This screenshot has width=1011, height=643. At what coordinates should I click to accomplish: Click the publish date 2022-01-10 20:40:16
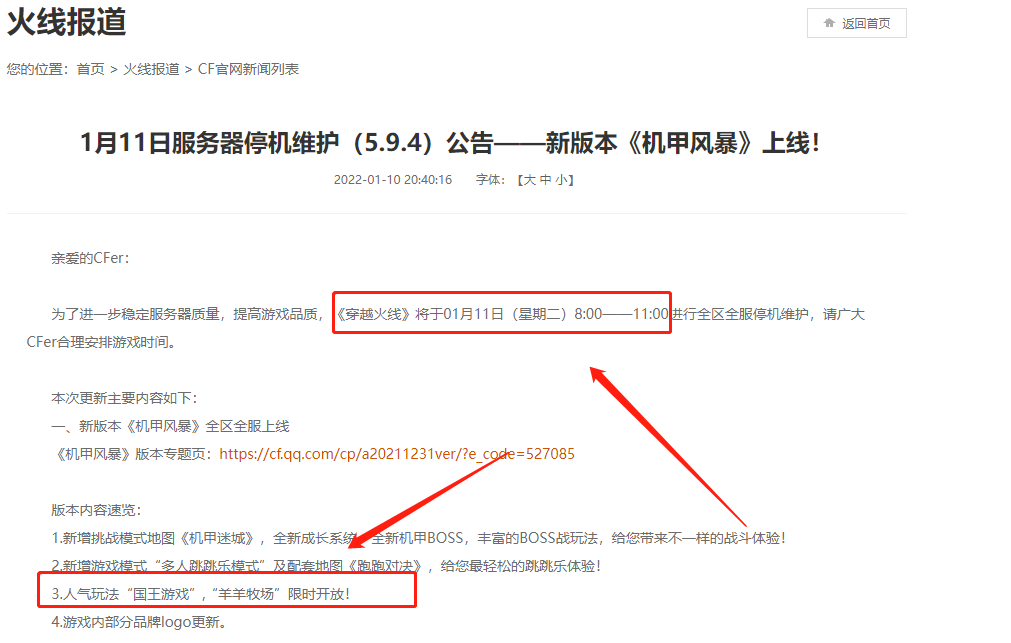(393, 180)
